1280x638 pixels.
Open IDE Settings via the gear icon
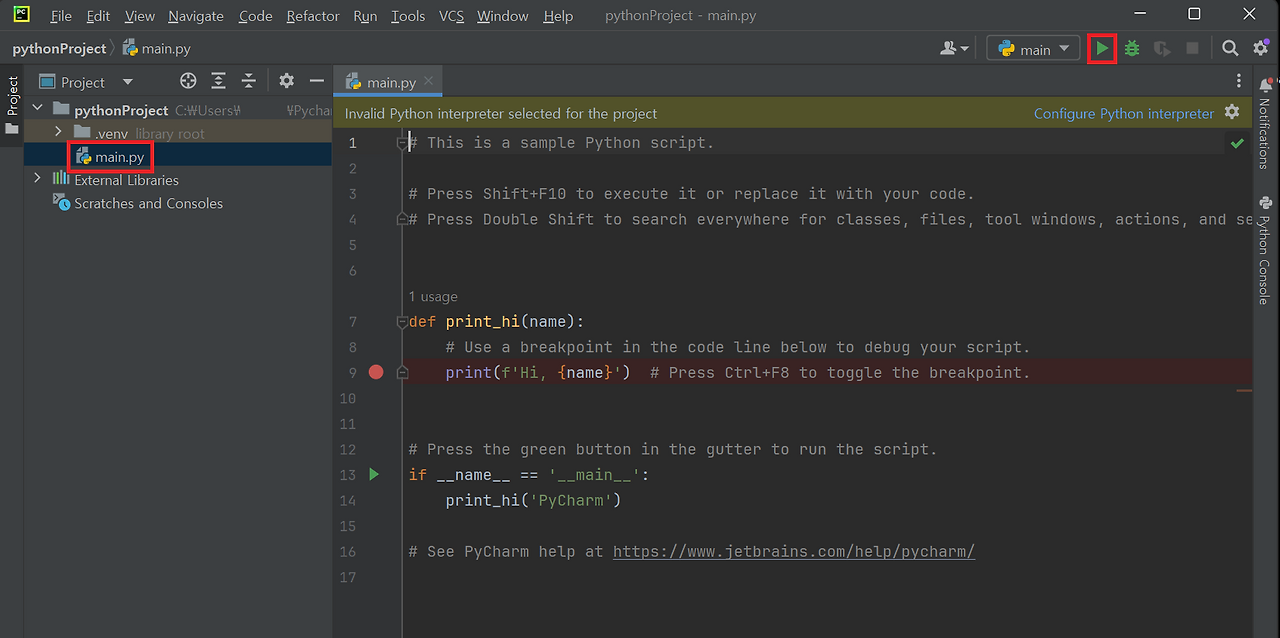(x=1260, y=47)
